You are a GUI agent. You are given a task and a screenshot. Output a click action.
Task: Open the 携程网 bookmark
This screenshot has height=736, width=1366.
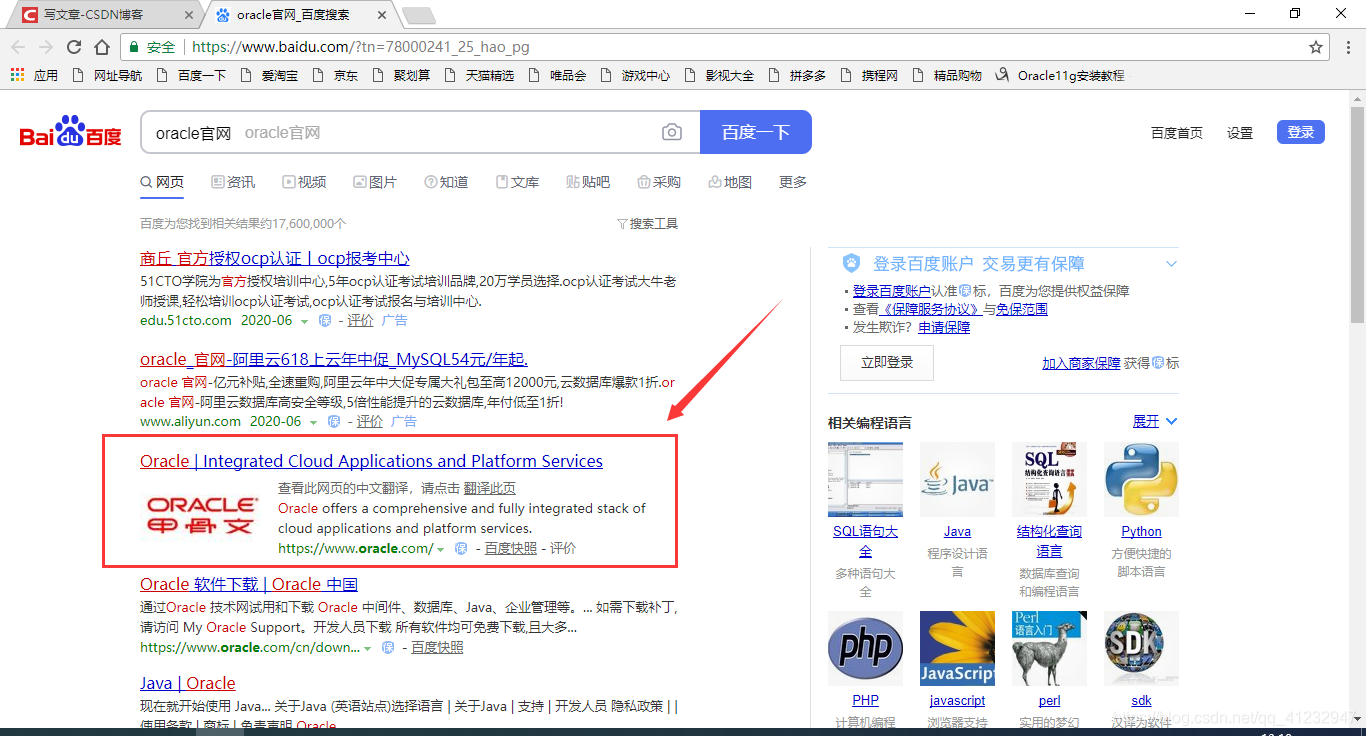(x=870, y=75)
